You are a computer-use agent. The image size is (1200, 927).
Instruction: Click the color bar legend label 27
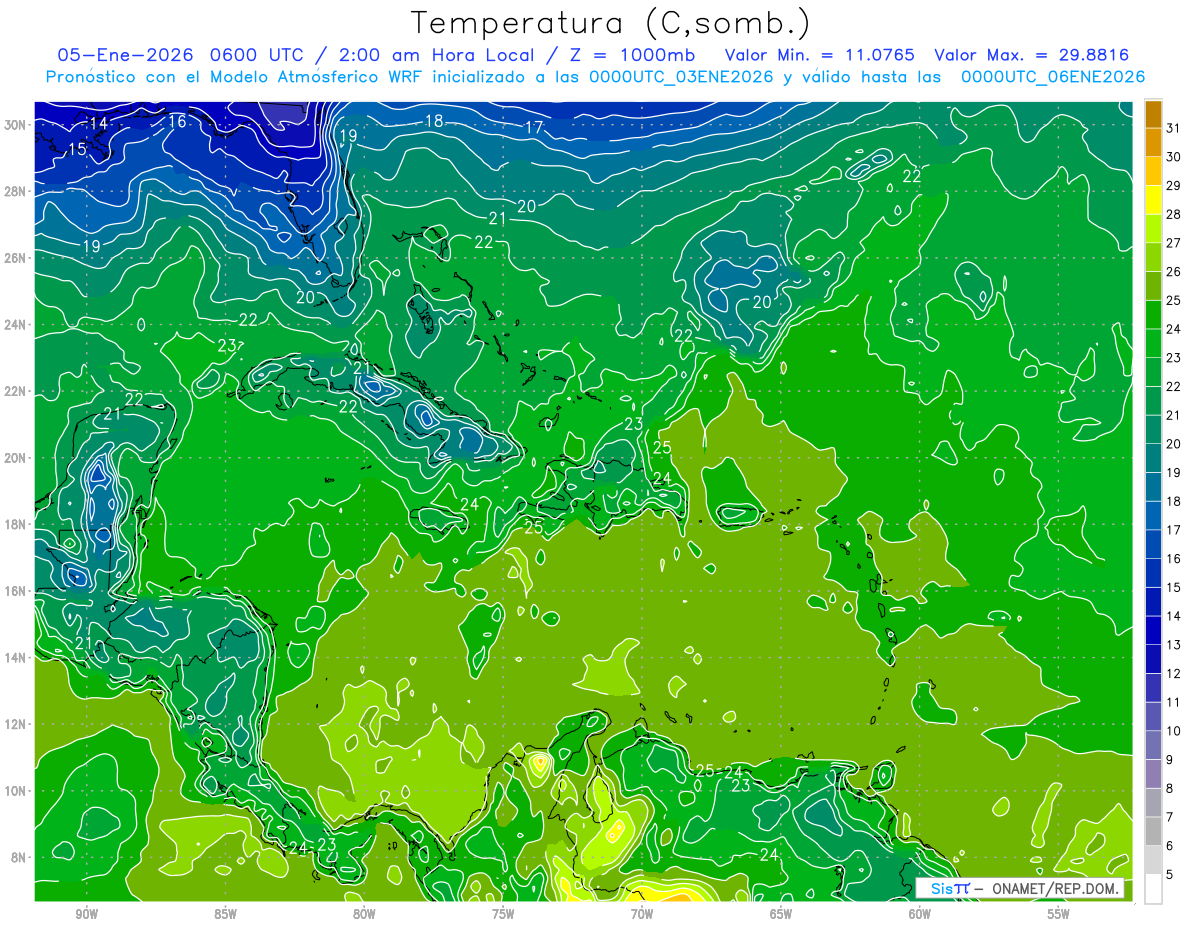point(1174,243)
